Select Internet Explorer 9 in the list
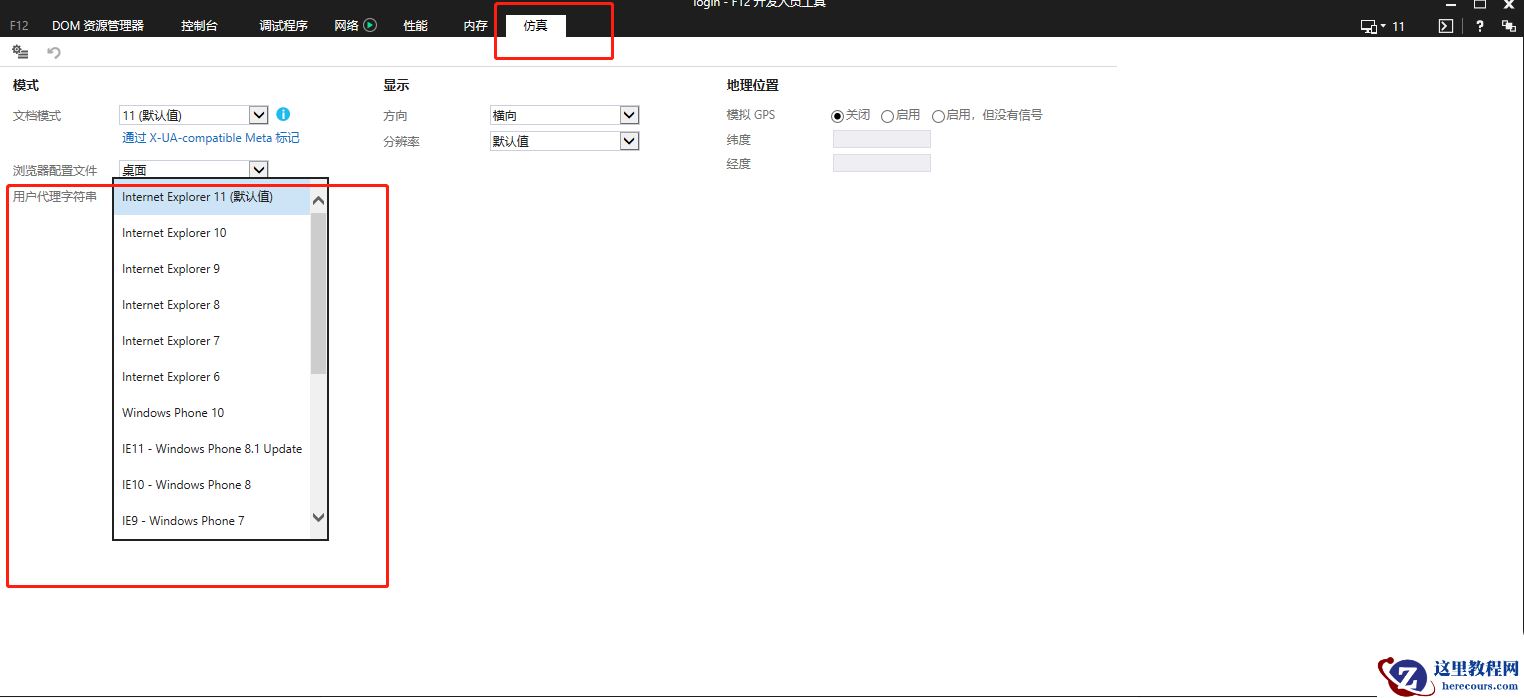1524x698 pixels. tap(170, 268)
